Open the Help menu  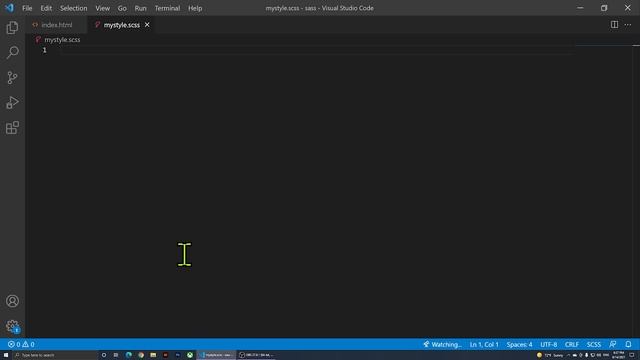tap(195, 8)
